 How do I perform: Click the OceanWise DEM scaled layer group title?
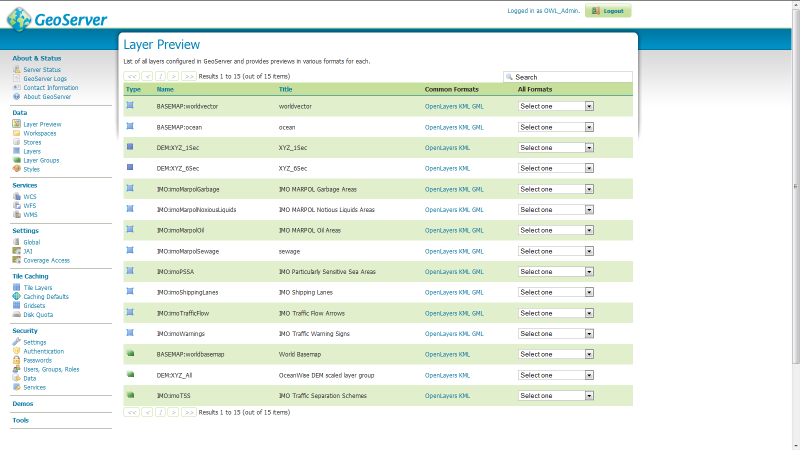pyautogui.click(x=326, y=375)
